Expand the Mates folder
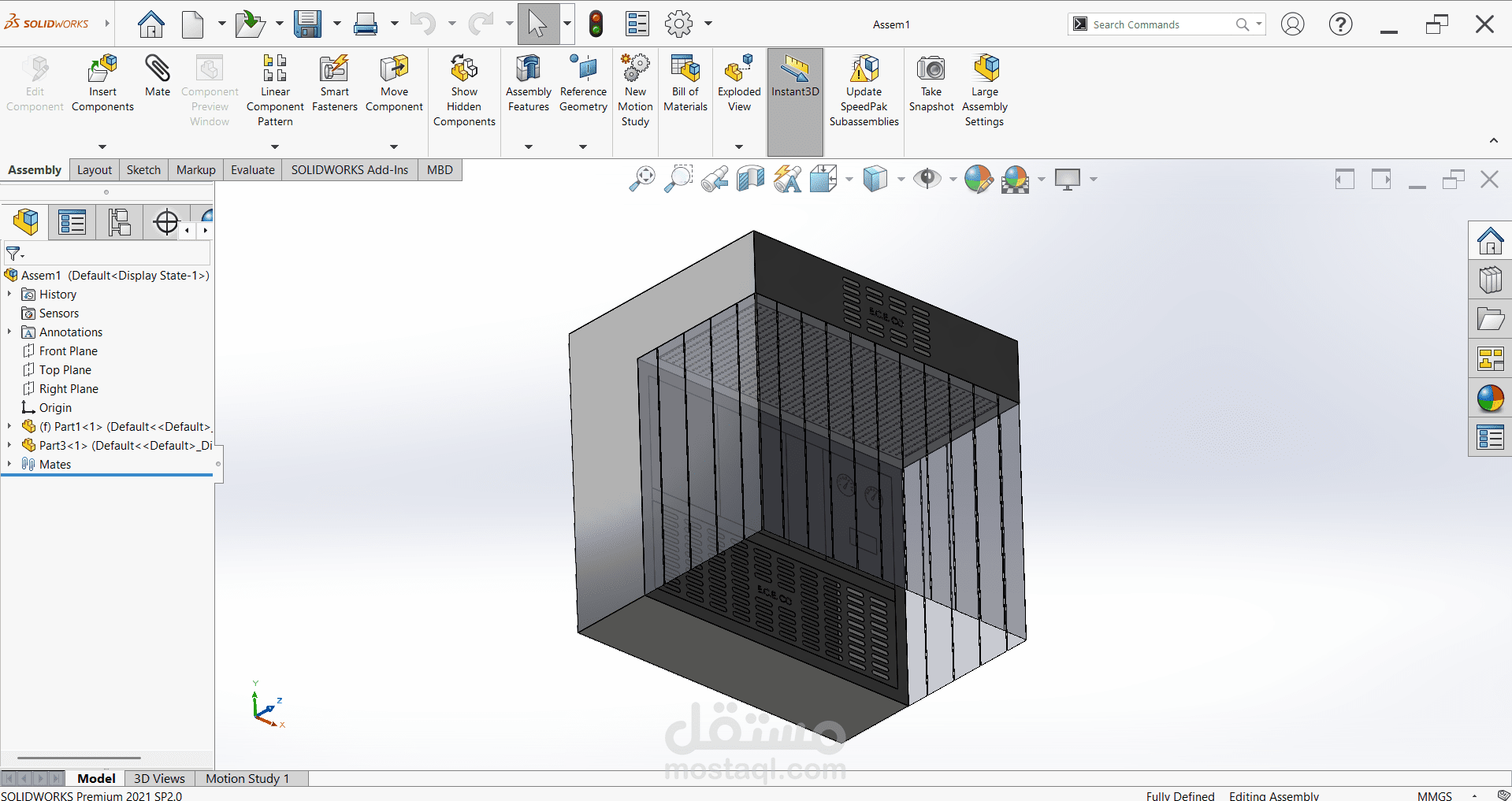1512x801 pixels. (x=9, y=464)
